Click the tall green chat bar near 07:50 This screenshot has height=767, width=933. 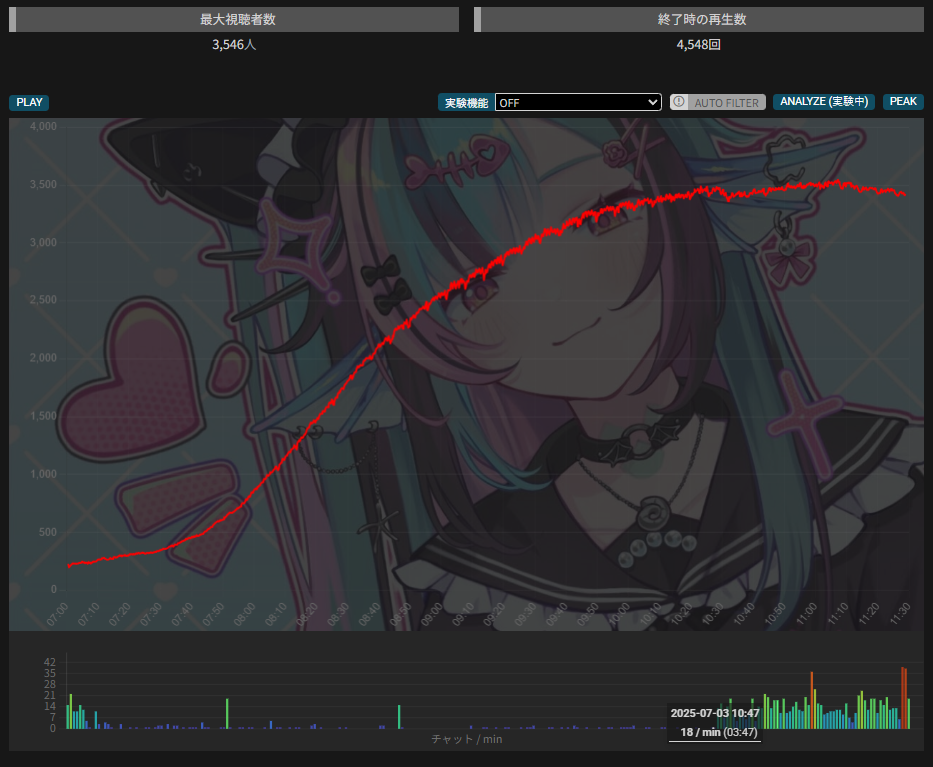[227, 713]
